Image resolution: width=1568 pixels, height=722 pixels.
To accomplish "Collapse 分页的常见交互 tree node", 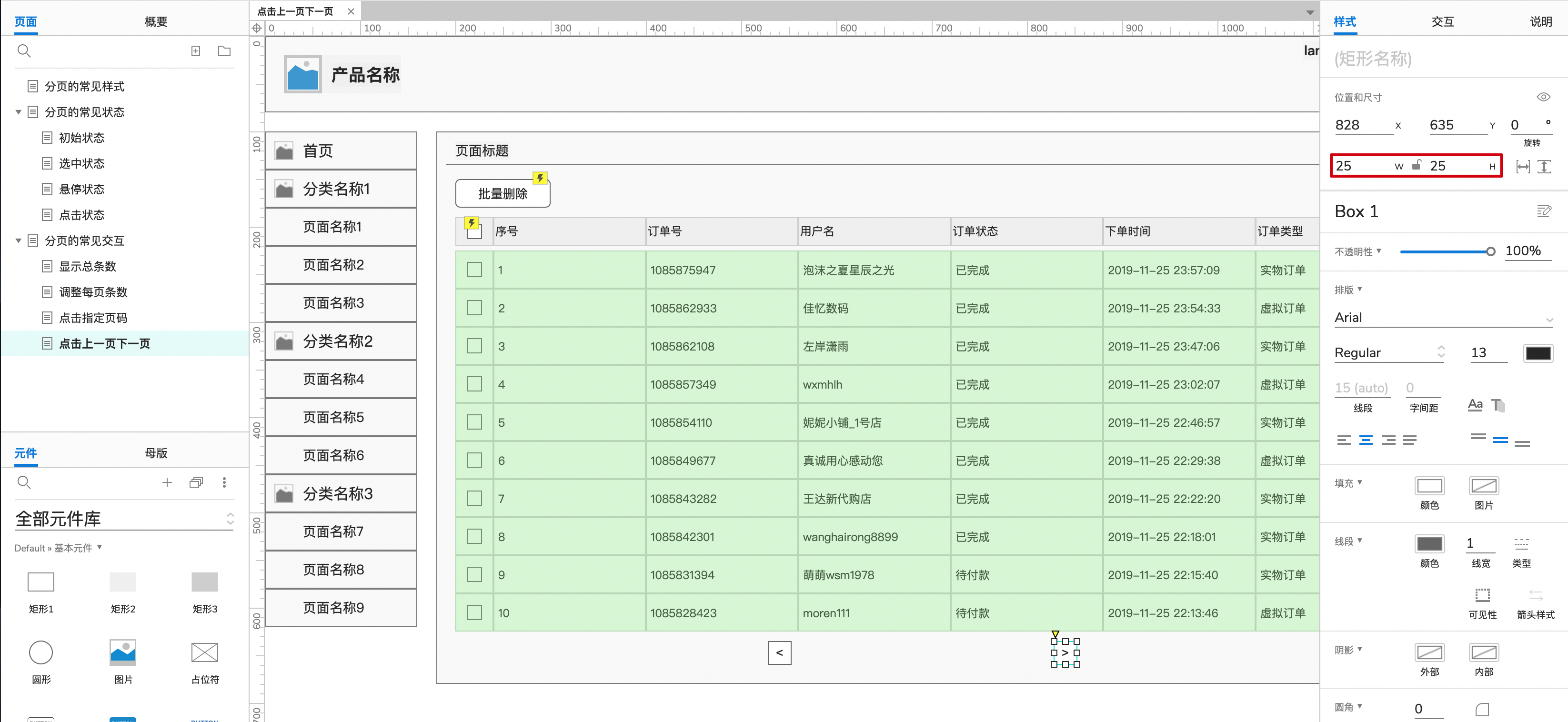I will [18, 241].
